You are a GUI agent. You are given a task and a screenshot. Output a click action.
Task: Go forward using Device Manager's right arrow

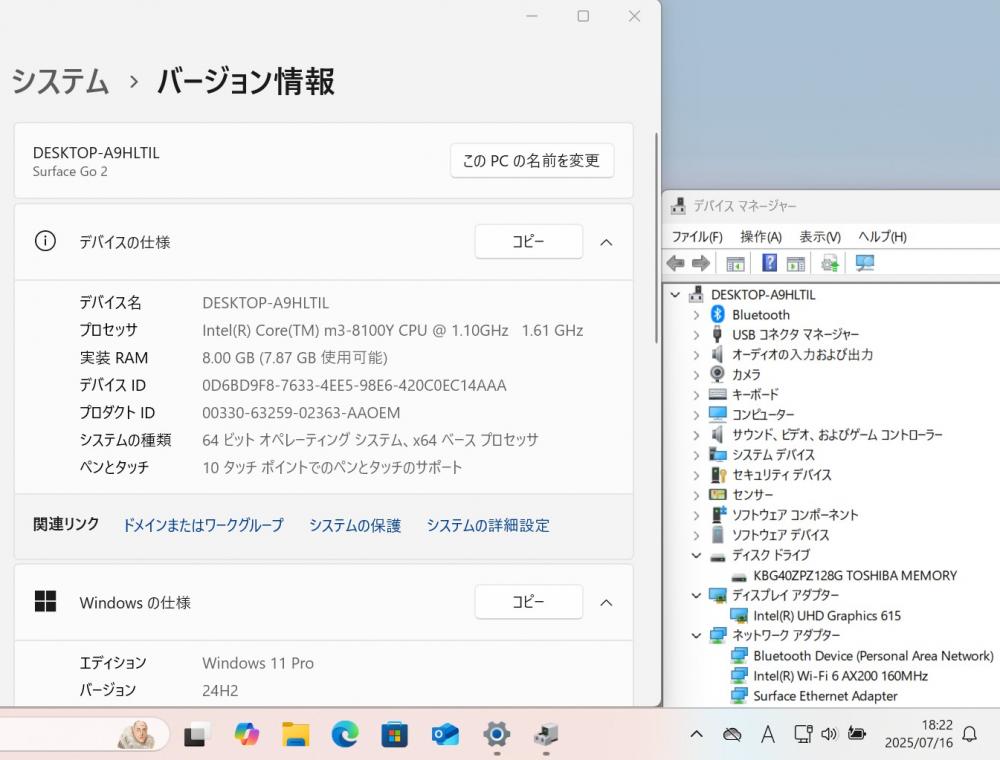tap(701, 263)
